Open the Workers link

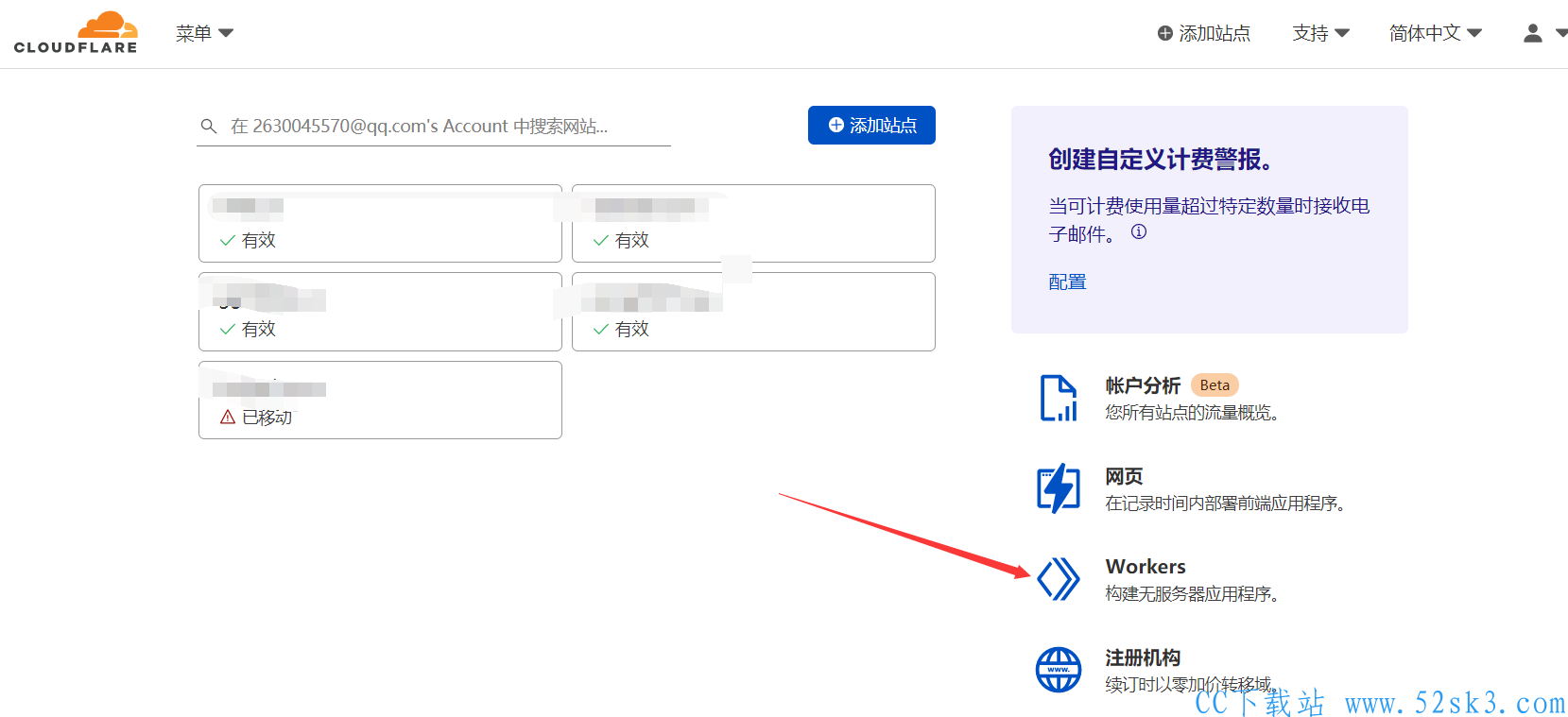coord(1146,567)
